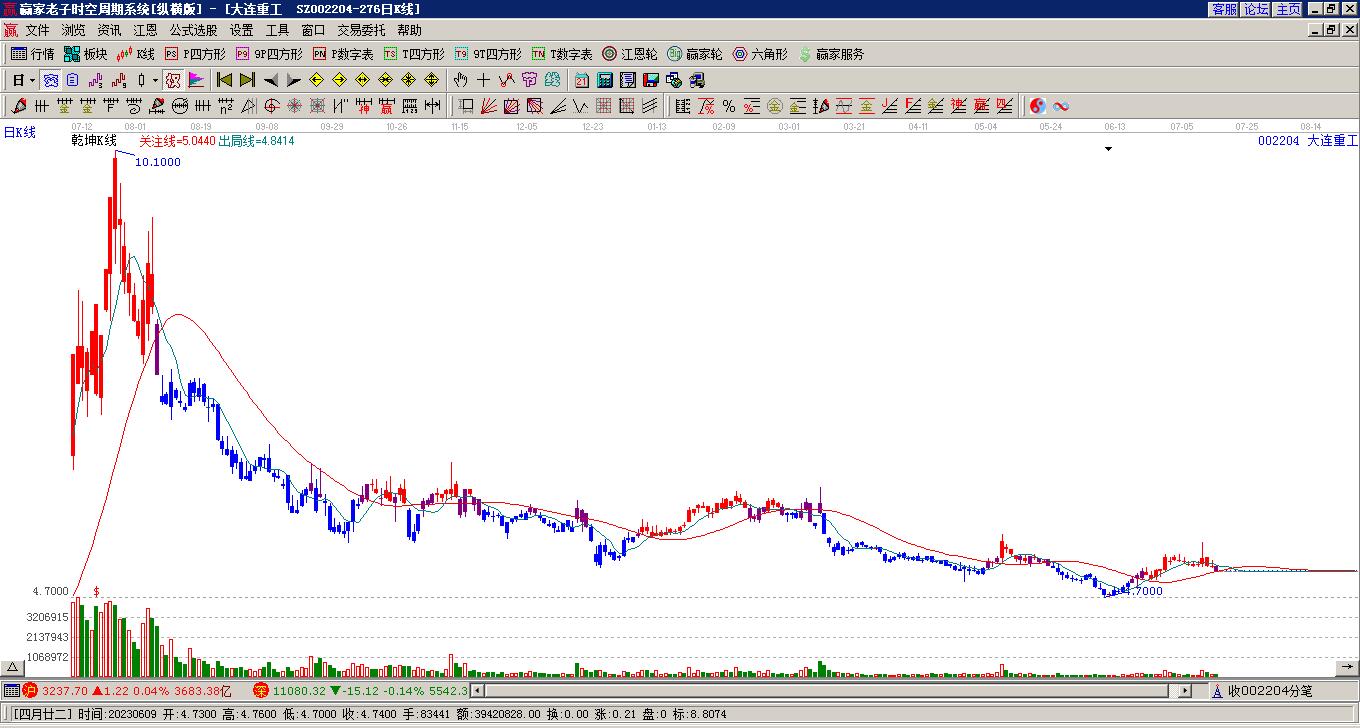Image resolution: width=1360 pixels, height=728 pixels.
Task: Click the 行情 quotes toolbar button
Action: point(33,54)
